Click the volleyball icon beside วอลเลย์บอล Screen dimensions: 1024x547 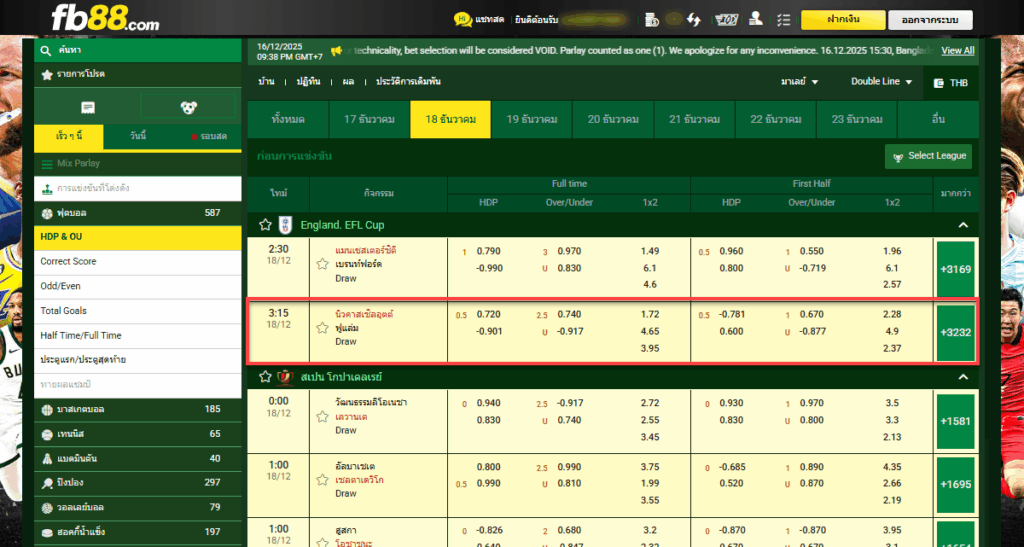pos(47,508)
